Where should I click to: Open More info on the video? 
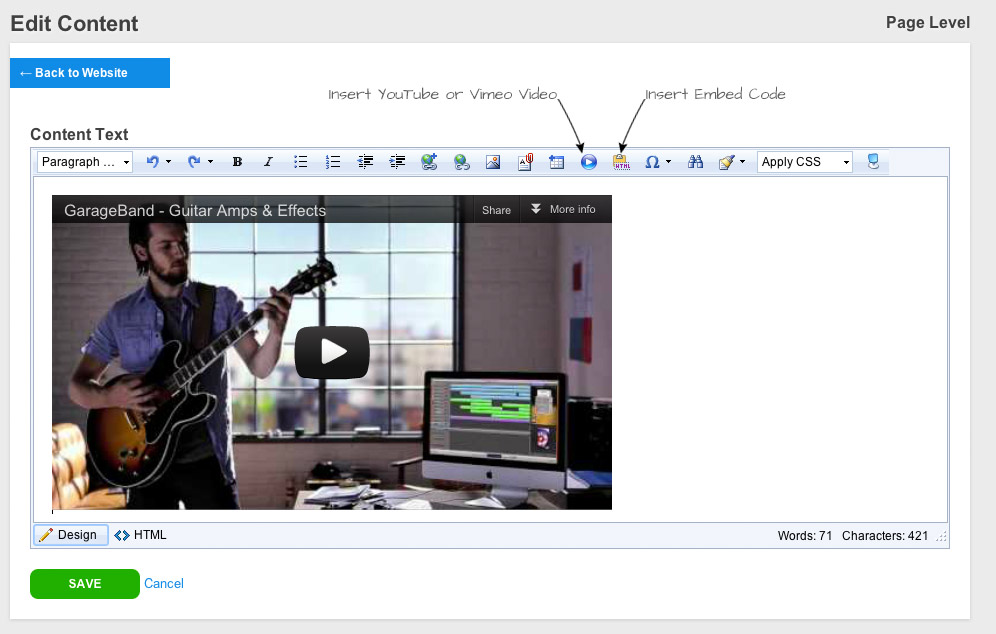(565, 210)
